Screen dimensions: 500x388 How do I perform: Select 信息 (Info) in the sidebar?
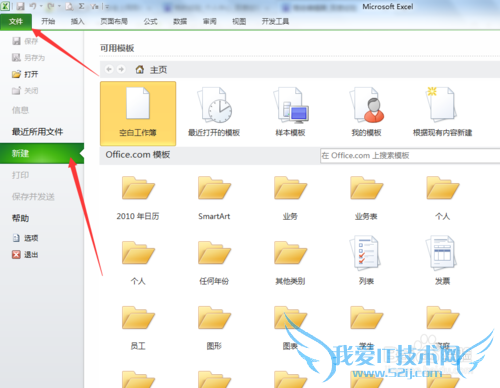click(x=20, y=110)
